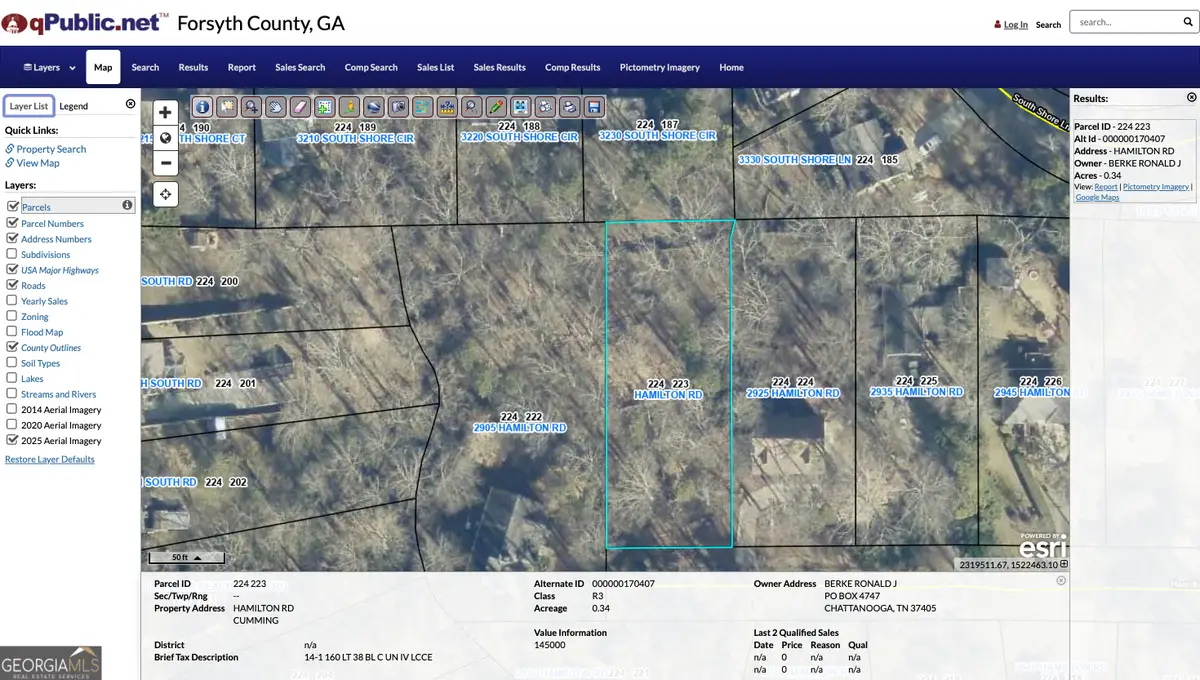The width and height of the screenshot is (1200, 680).
Task: Select the Identify info tool
Action: pyautogui.click(x=201, y=107)
